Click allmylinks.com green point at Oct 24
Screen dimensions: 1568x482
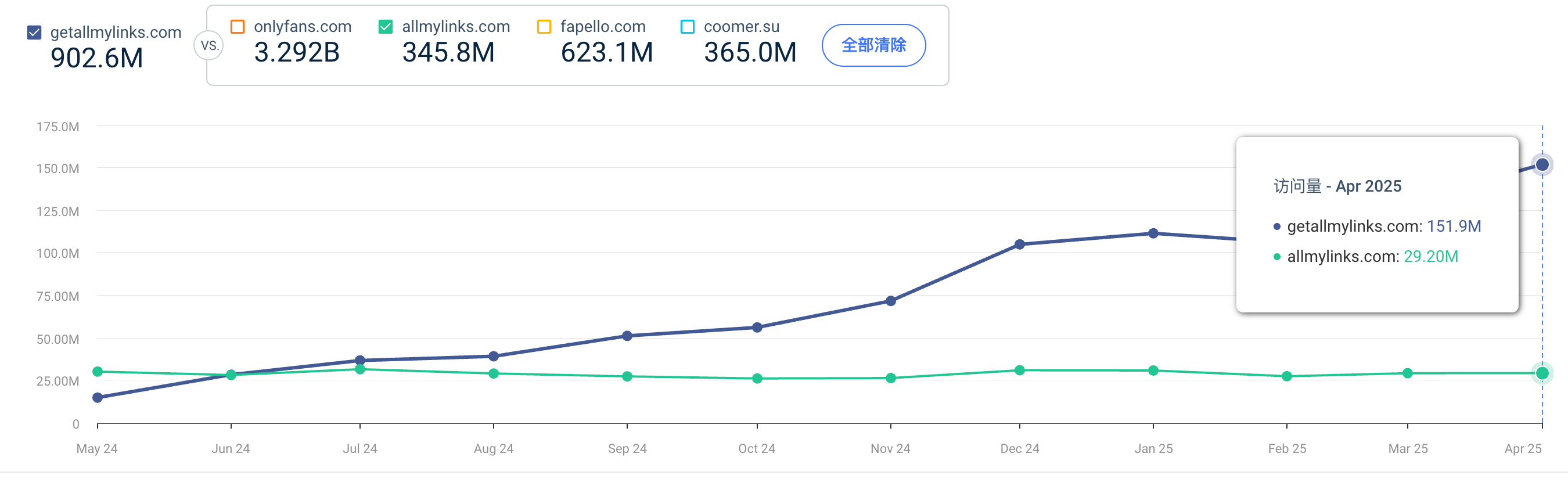click(757, 379)
